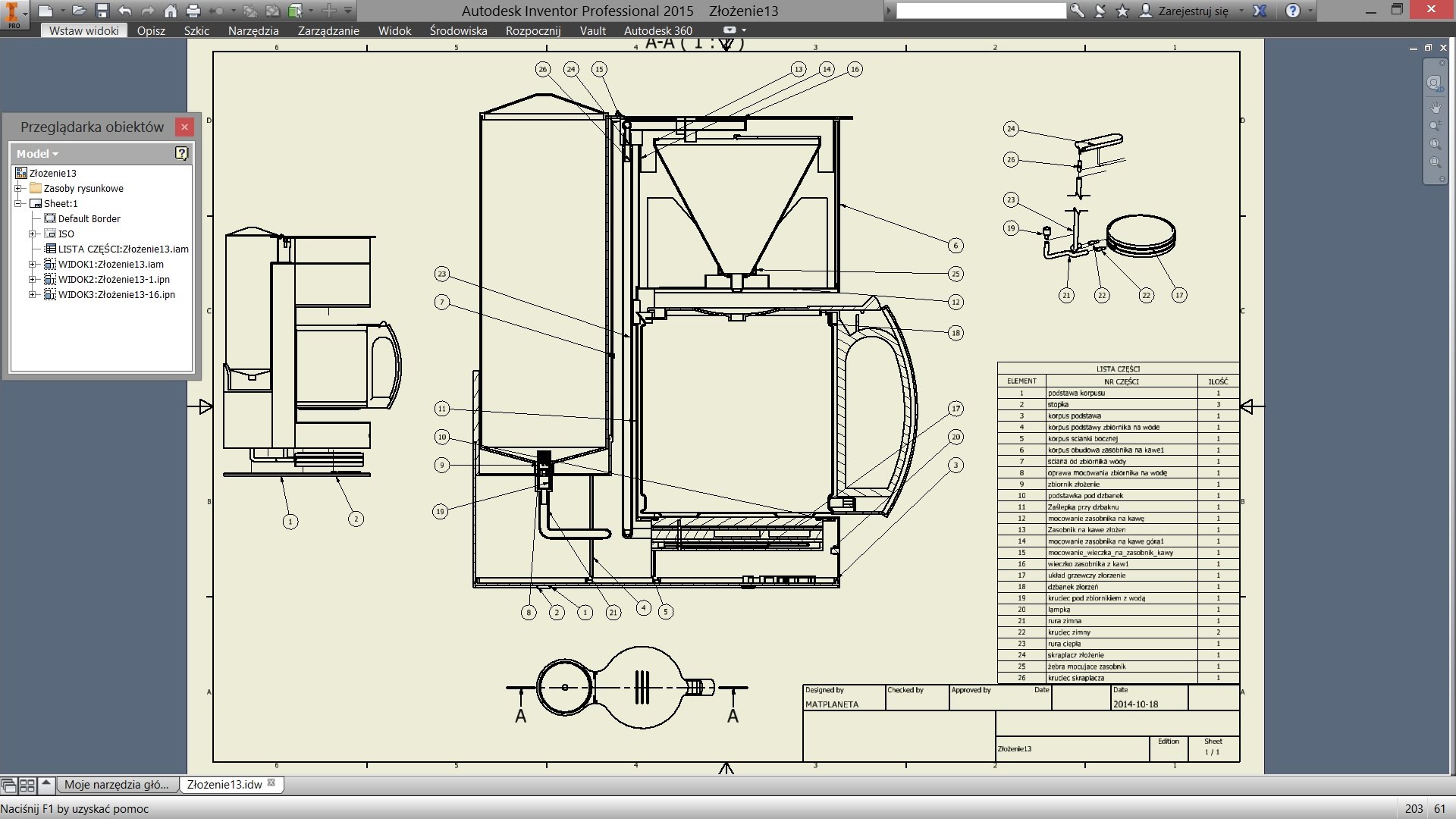Click the Return Home icon

(171, 11)
